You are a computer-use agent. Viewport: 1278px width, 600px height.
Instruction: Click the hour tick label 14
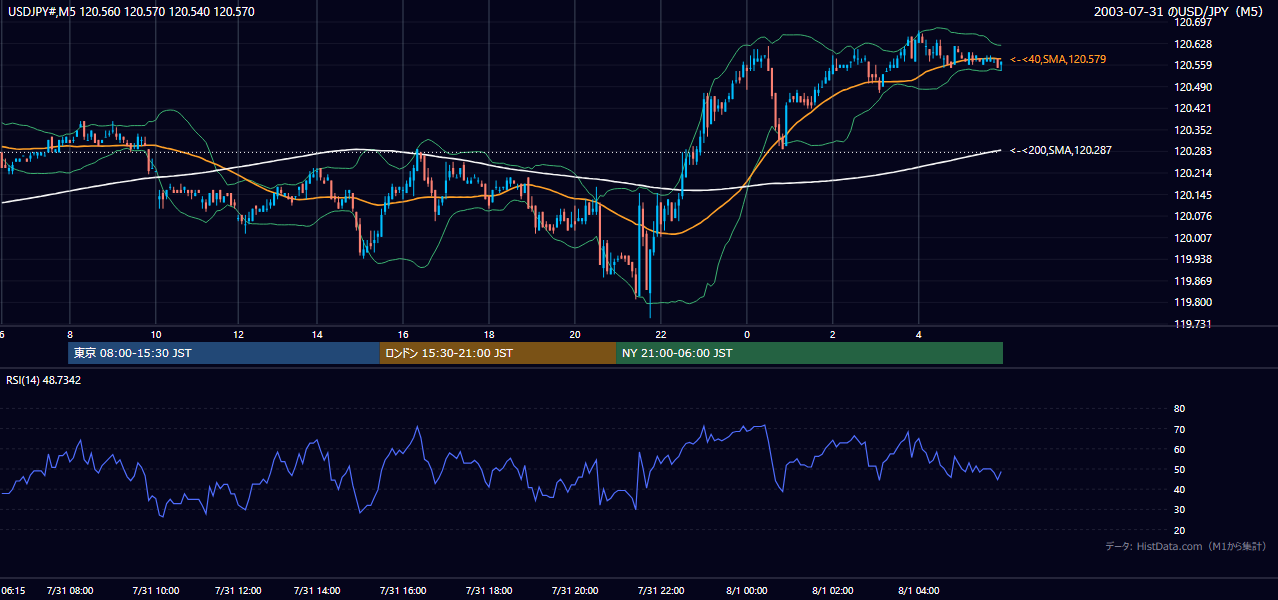click(317, 334)
